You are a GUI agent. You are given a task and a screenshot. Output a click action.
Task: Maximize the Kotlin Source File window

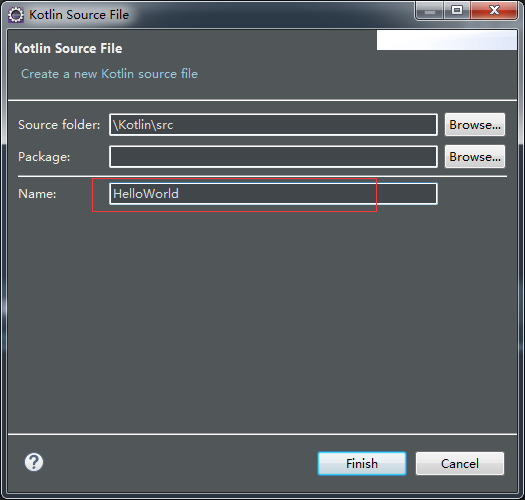457,11
